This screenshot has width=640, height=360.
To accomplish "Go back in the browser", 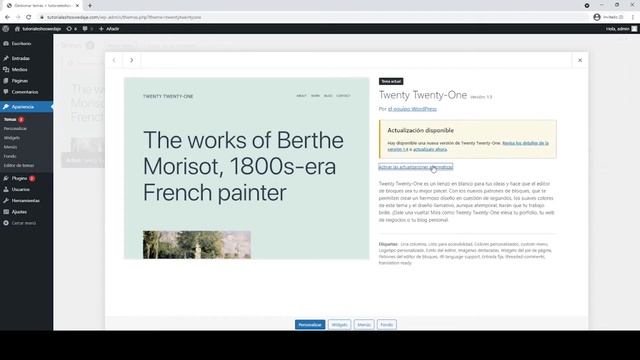I will tap(7, 17).
